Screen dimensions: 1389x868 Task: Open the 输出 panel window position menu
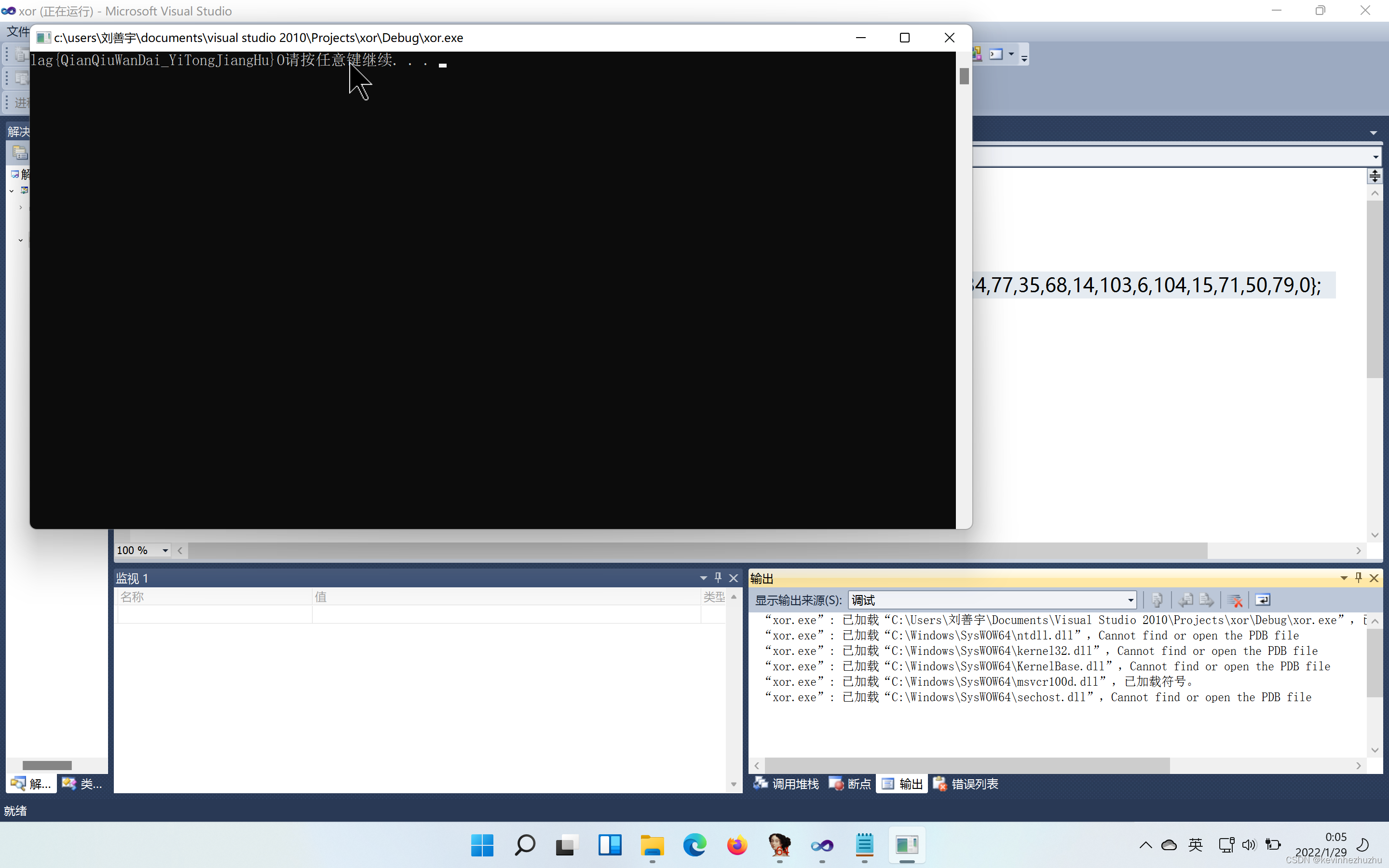tap(1344, 578)
